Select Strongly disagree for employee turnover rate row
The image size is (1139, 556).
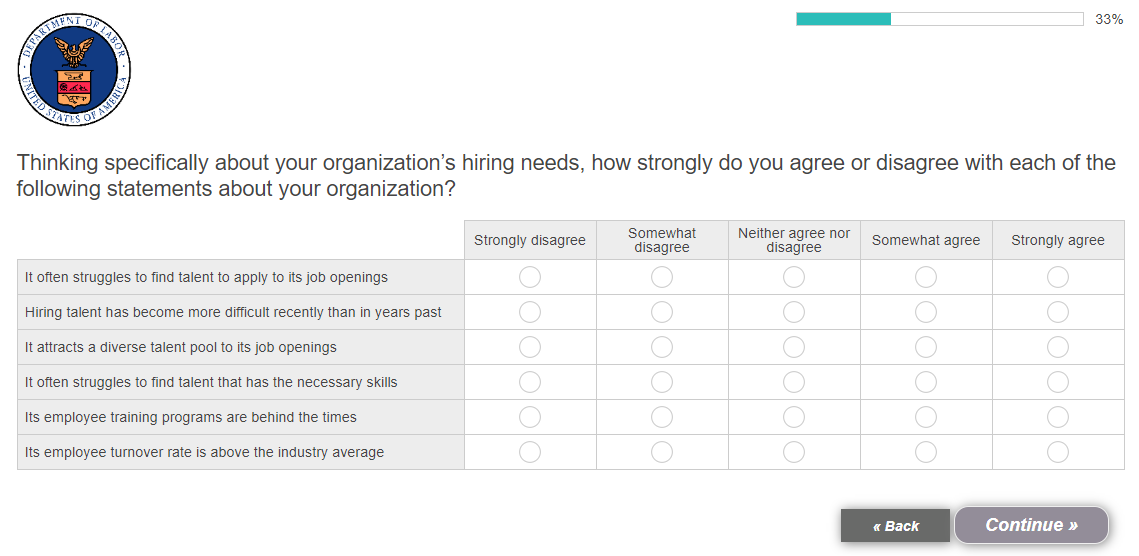(x=530, y=452)
